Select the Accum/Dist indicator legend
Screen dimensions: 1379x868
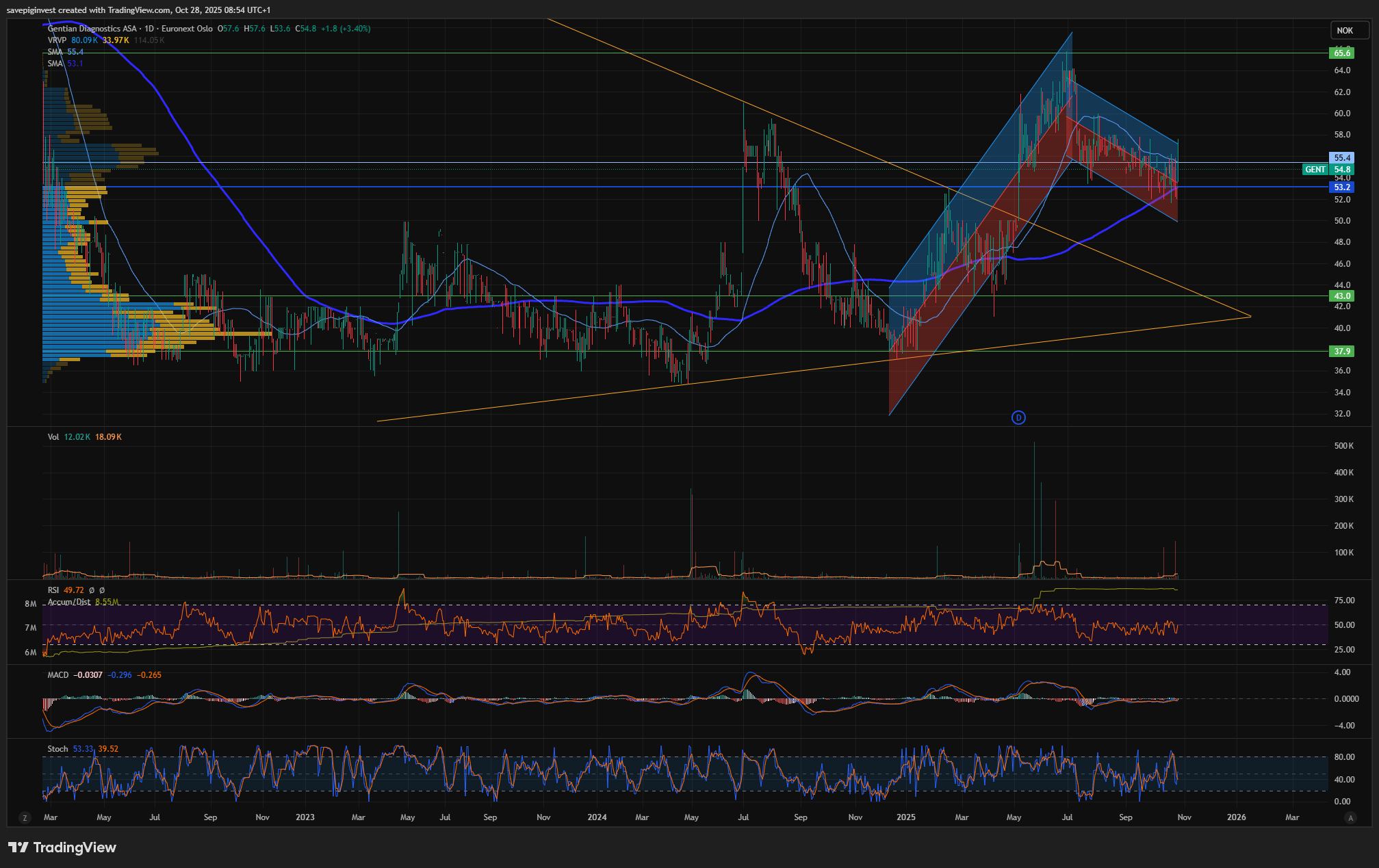[x=68, y=602]
